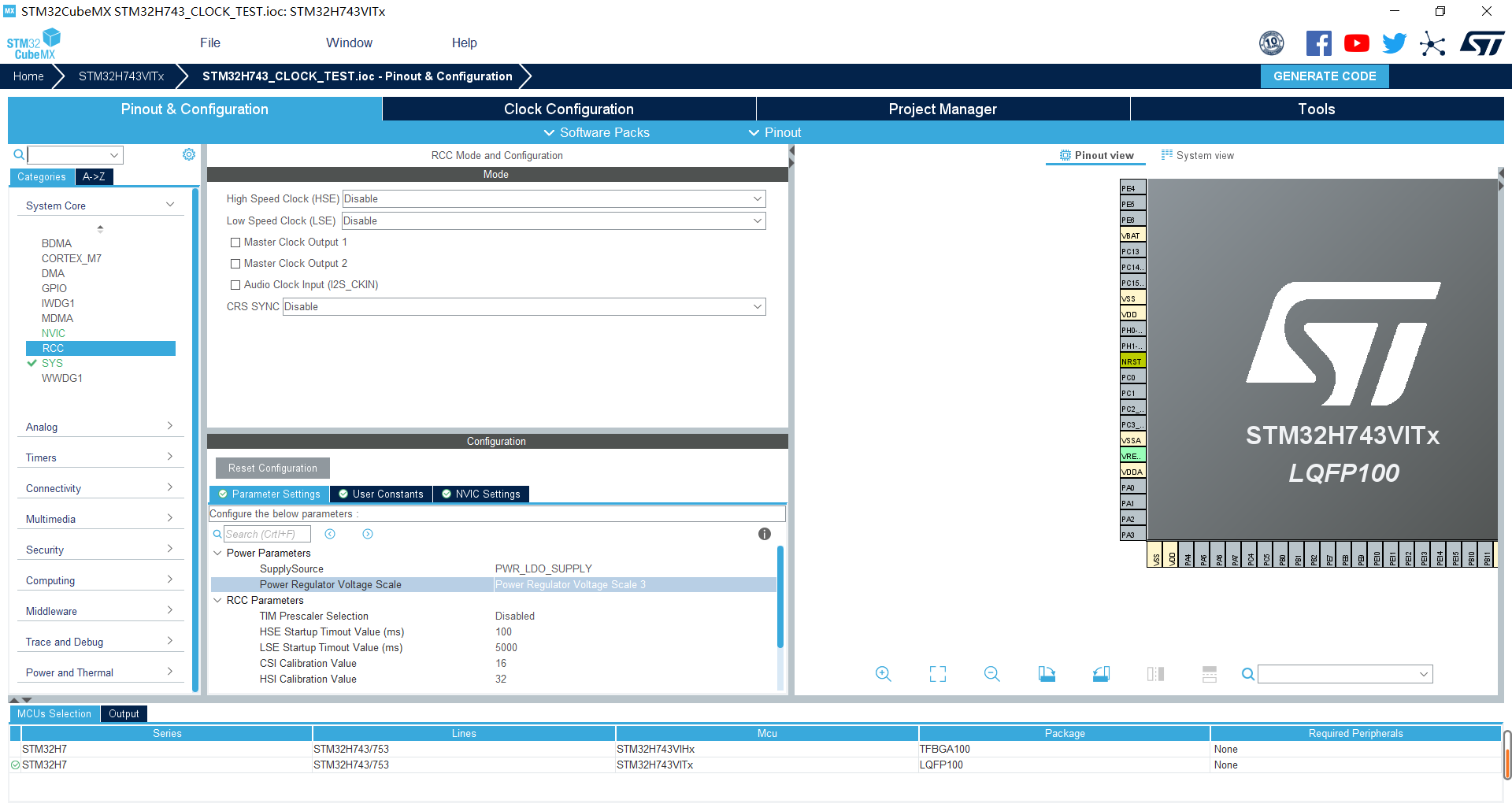This screenshot has width=1512, height=811.
Task: Show parameter info icon
Action: tap(764, 534)
